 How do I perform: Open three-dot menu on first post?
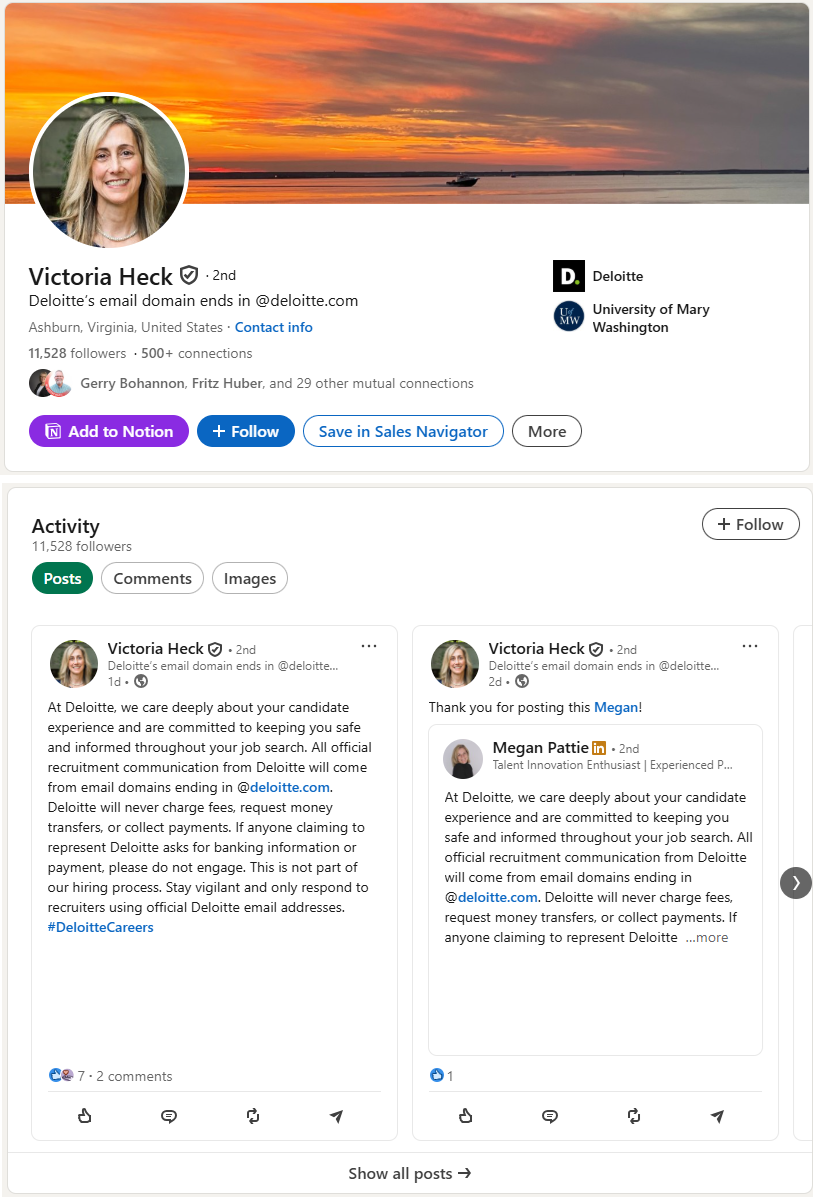point(369,646)
